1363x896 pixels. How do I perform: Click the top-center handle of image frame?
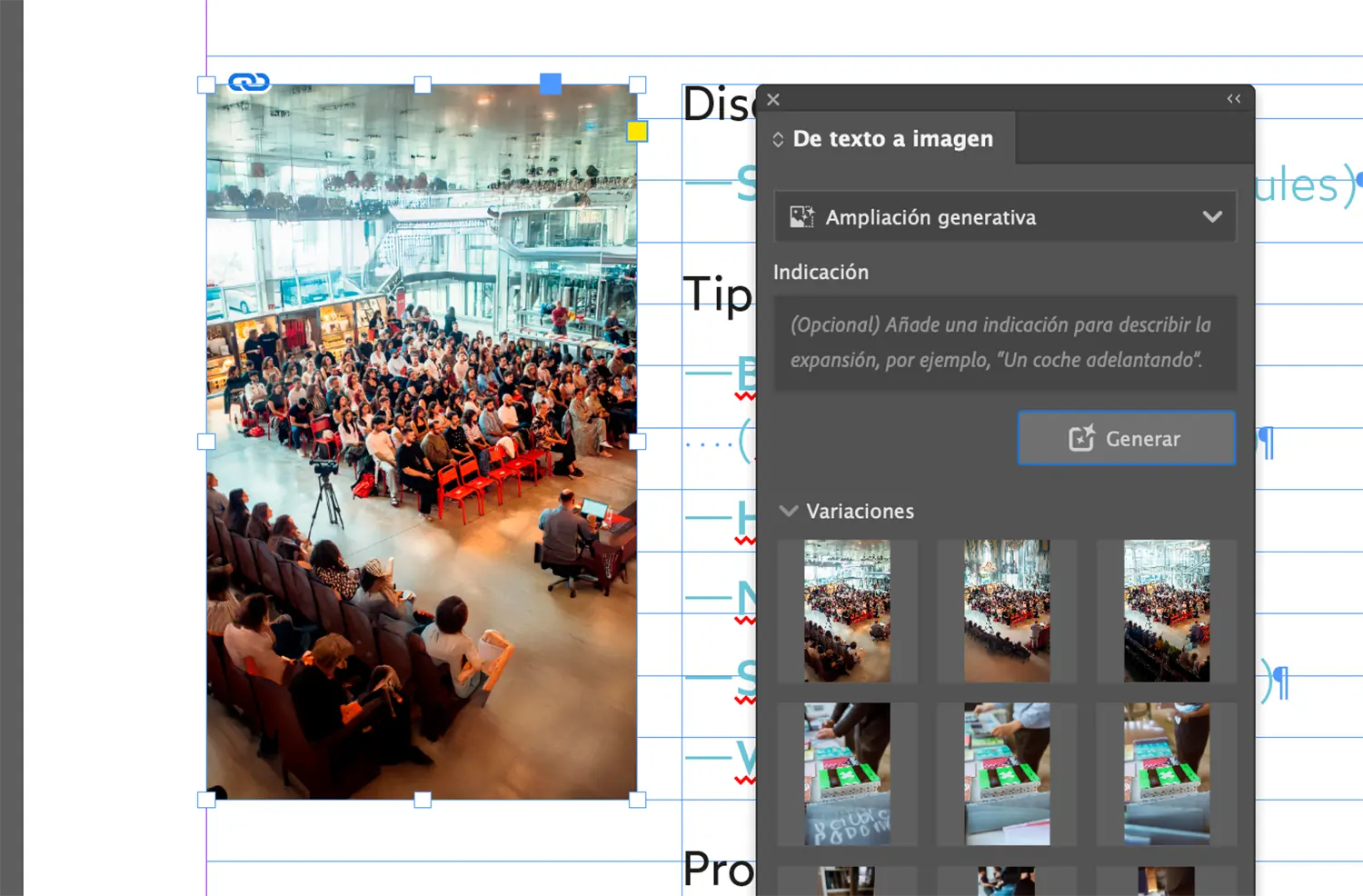423,85
